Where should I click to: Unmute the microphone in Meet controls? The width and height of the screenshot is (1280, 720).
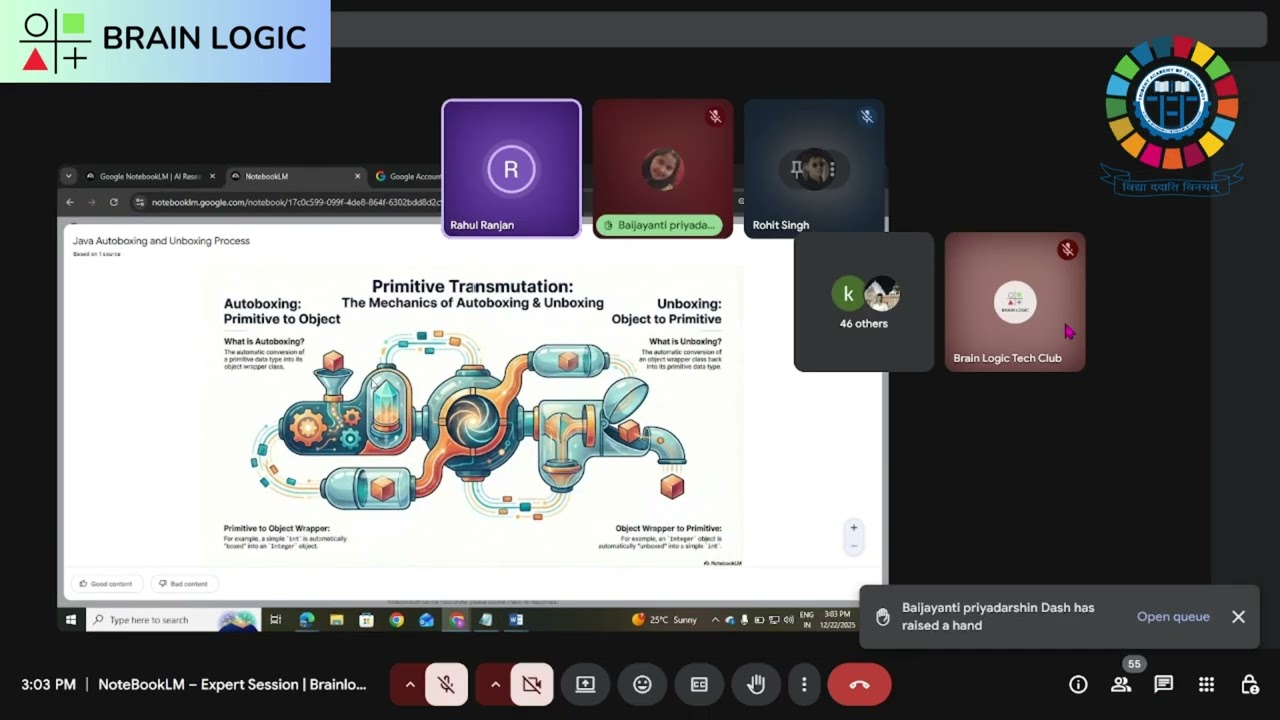tap(447, 685)
